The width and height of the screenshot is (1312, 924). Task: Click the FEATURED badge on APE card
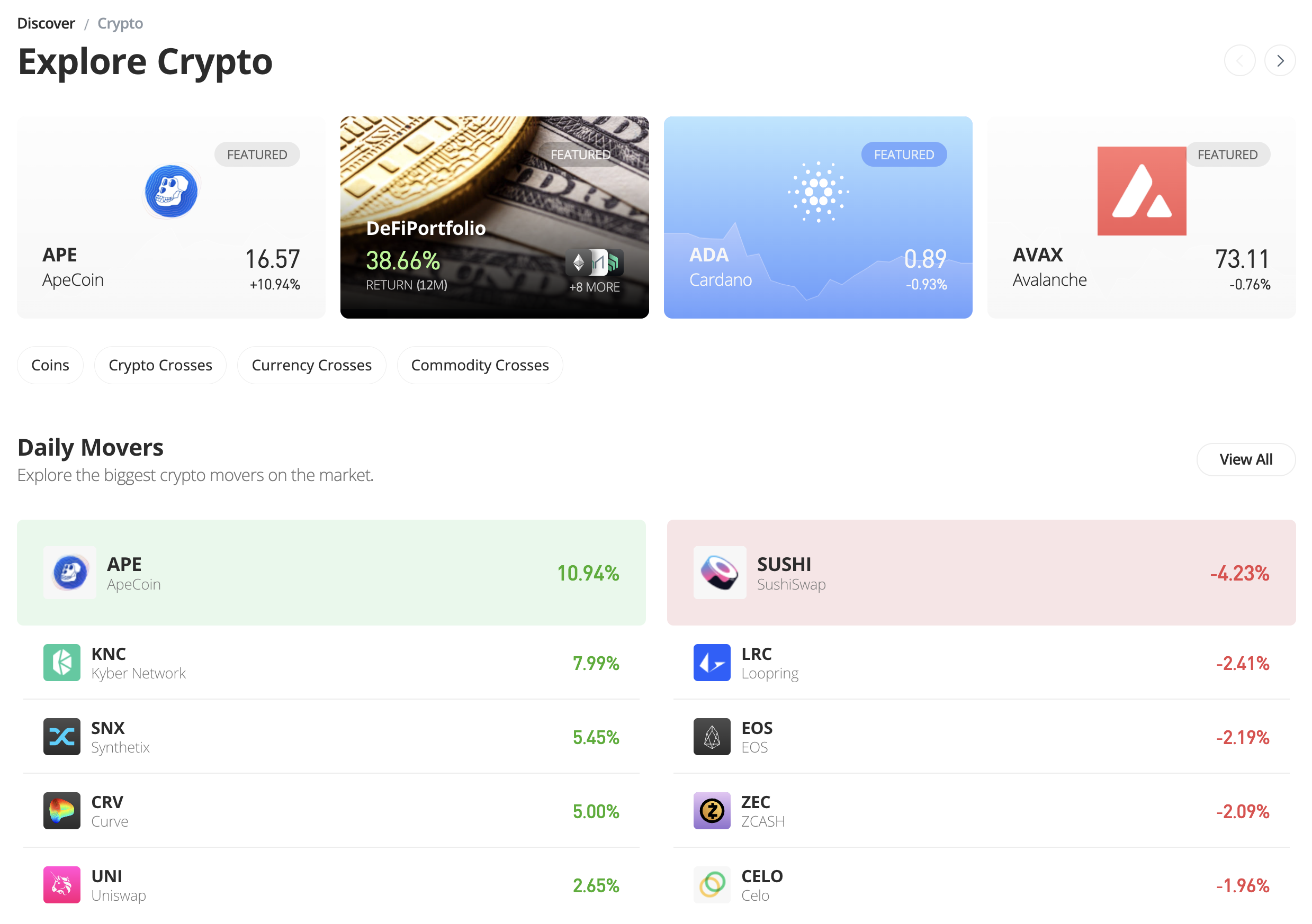pyautogui.click(x=257, y=155)
